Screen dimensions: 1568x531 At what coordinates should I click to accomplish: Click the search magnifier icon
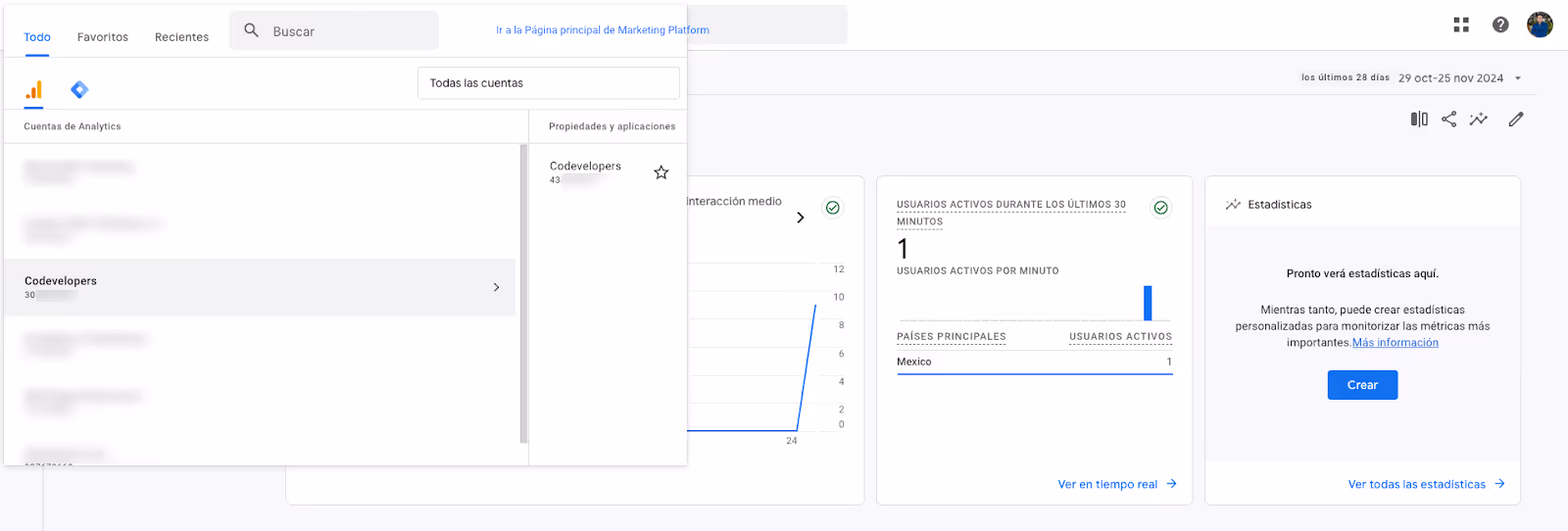click(x=252, y=30)
